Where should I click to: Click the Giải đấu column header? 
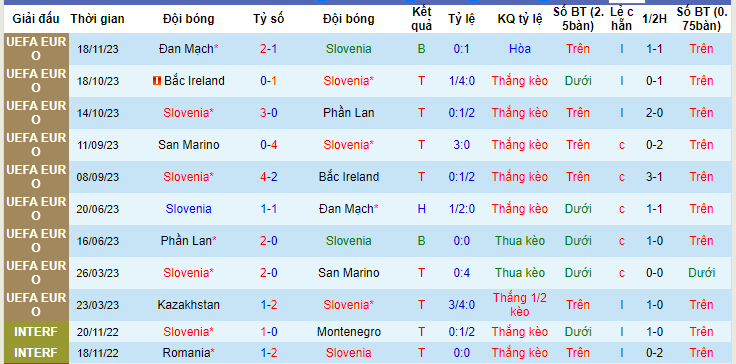point(36,19)
